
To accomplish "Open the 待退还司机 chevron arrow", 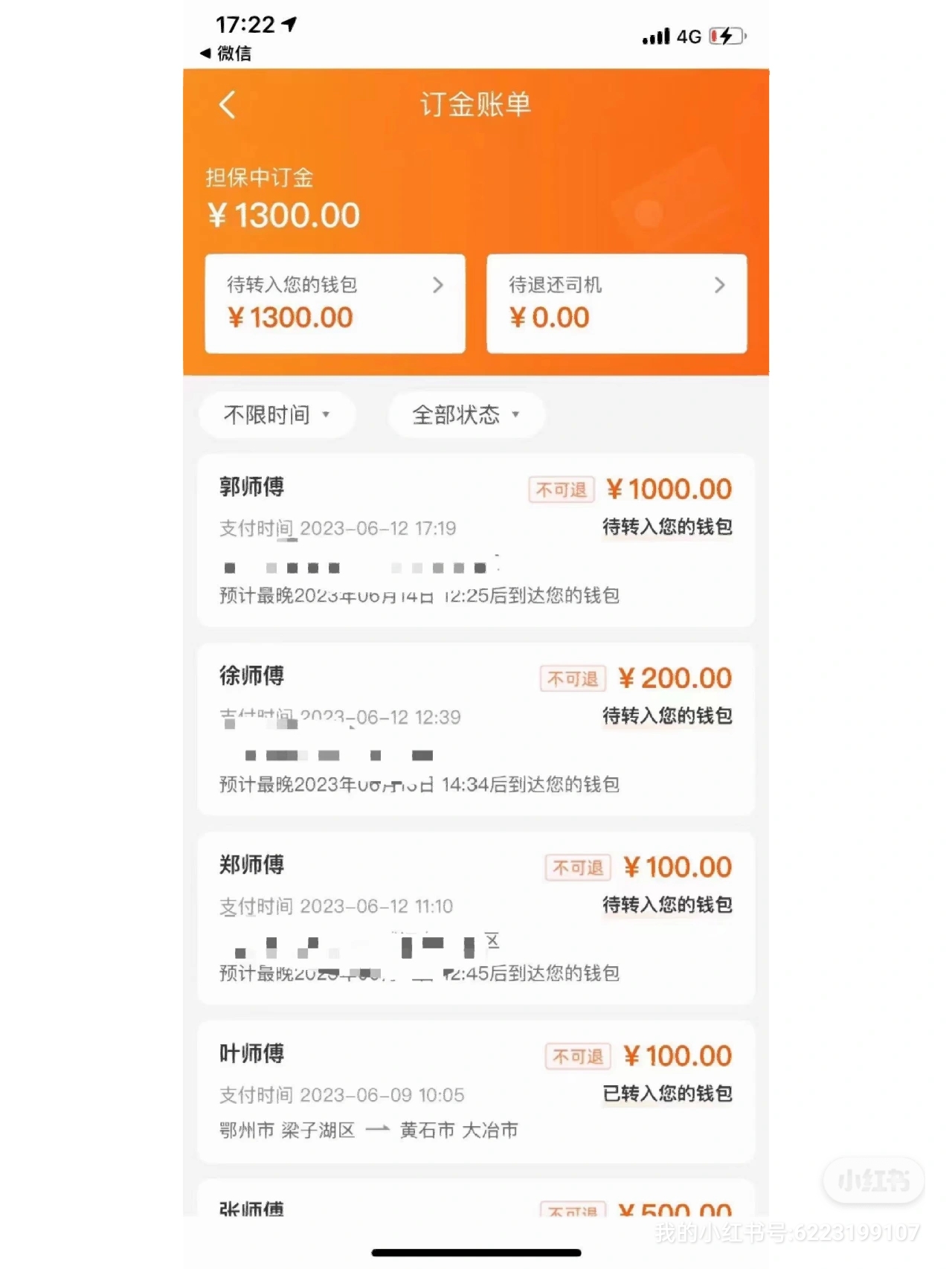I will (x=719, y=285).
